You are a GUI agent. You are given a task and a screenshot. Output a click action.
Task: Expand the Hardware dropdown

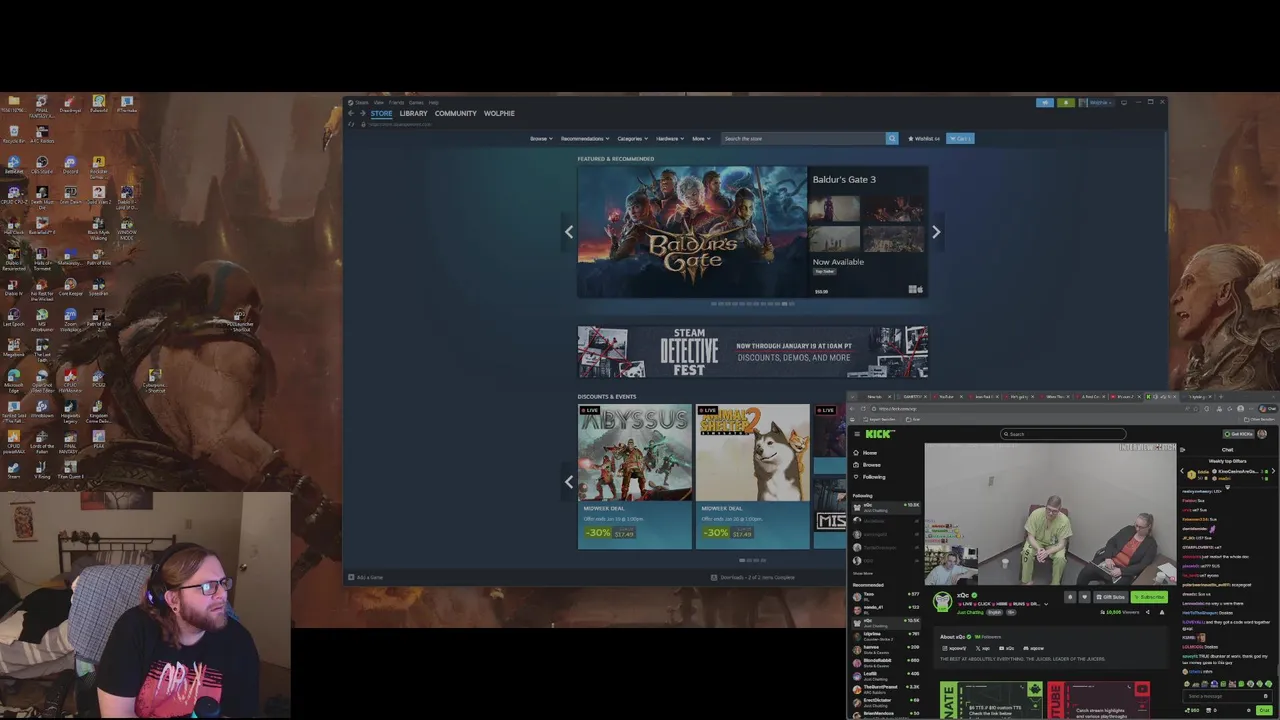pos(670,138)
